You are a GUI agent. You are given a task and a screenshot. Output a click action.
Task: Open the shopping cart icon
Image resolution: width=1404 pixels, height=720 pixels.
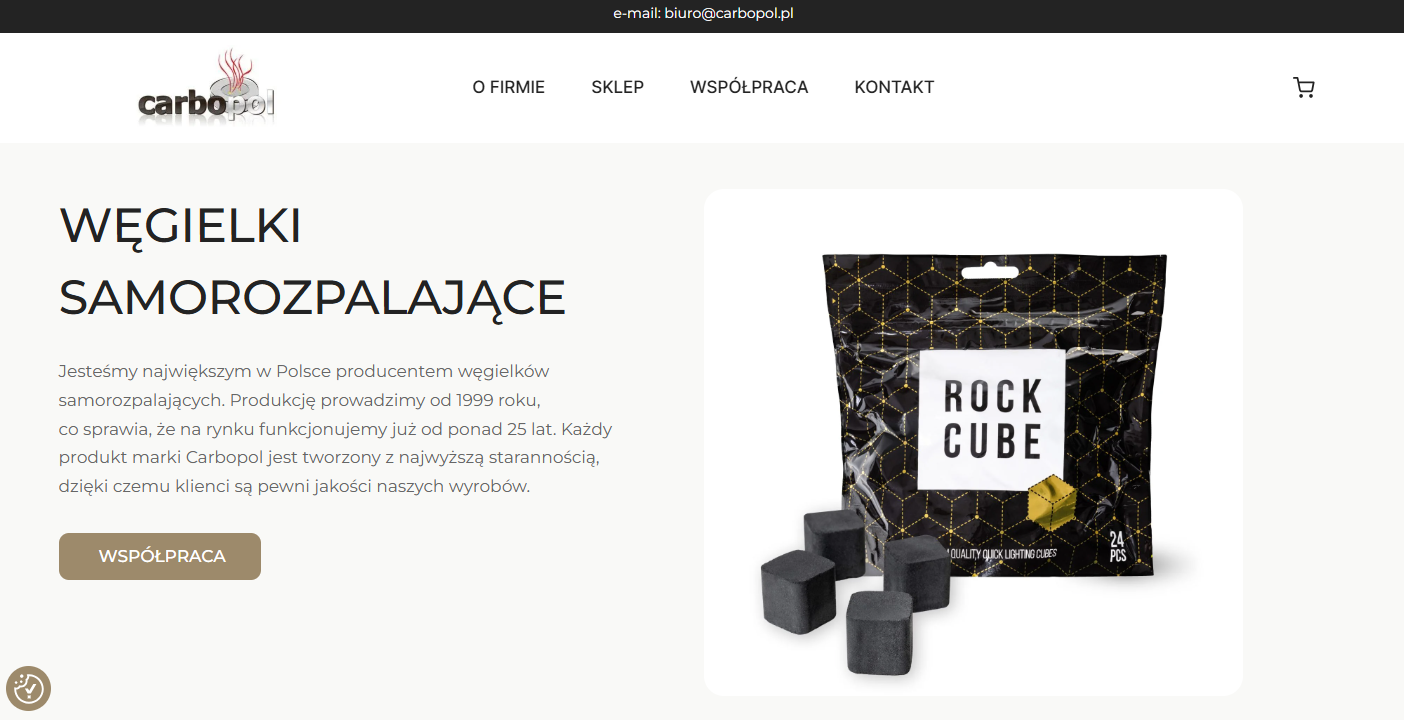[x=1303, y=88]
